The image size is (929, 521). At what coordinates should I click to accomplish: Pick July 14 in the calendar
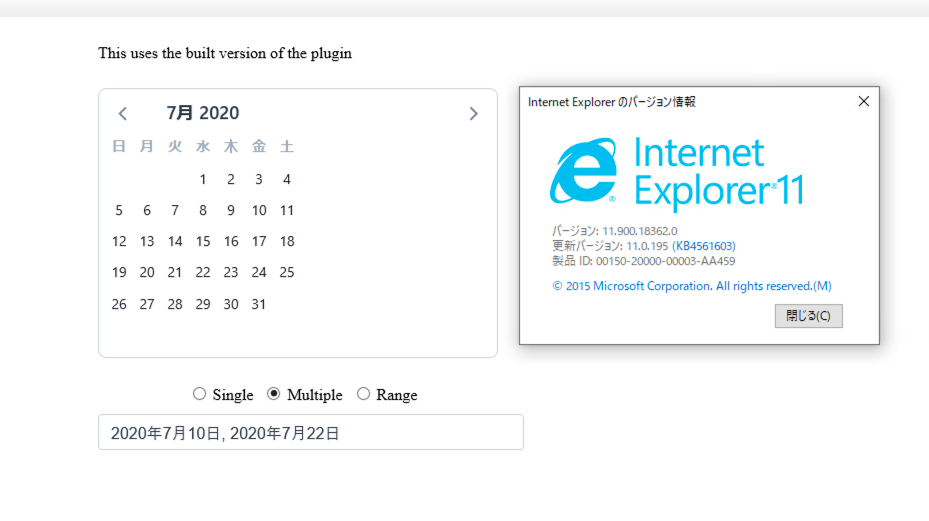tap(175, 241)
